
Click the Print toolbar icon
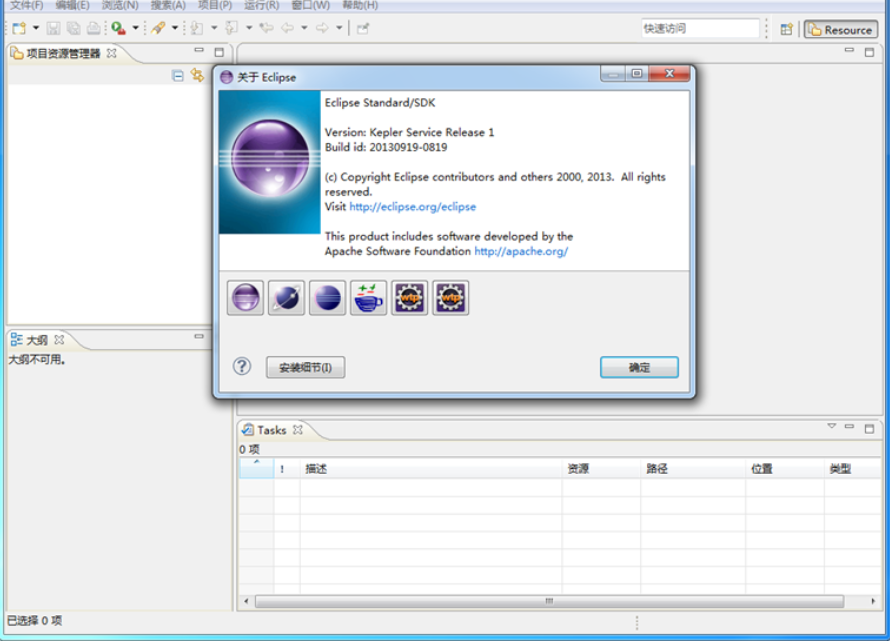[94, 28]
